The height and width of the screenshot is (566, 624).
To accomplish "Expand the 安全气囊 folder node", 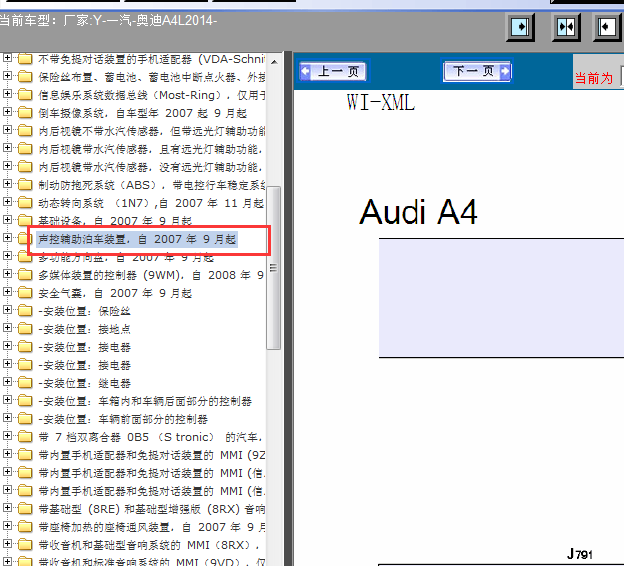I will point(7,292).
